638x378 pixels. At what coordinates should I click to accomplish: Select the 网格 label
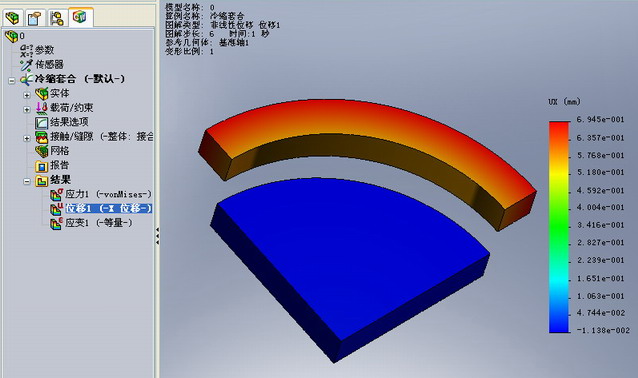[x=59, y=151]
